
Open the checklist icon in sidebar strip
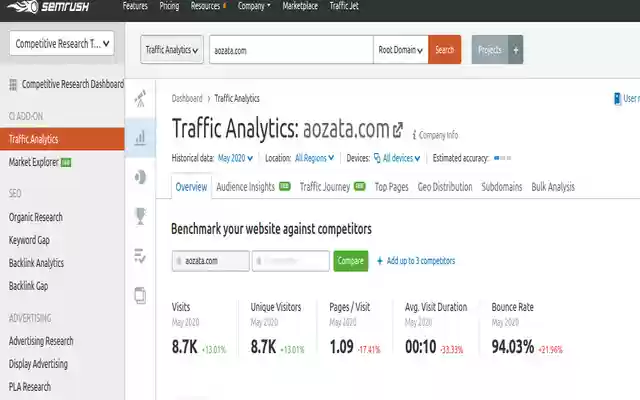point(140,256)
